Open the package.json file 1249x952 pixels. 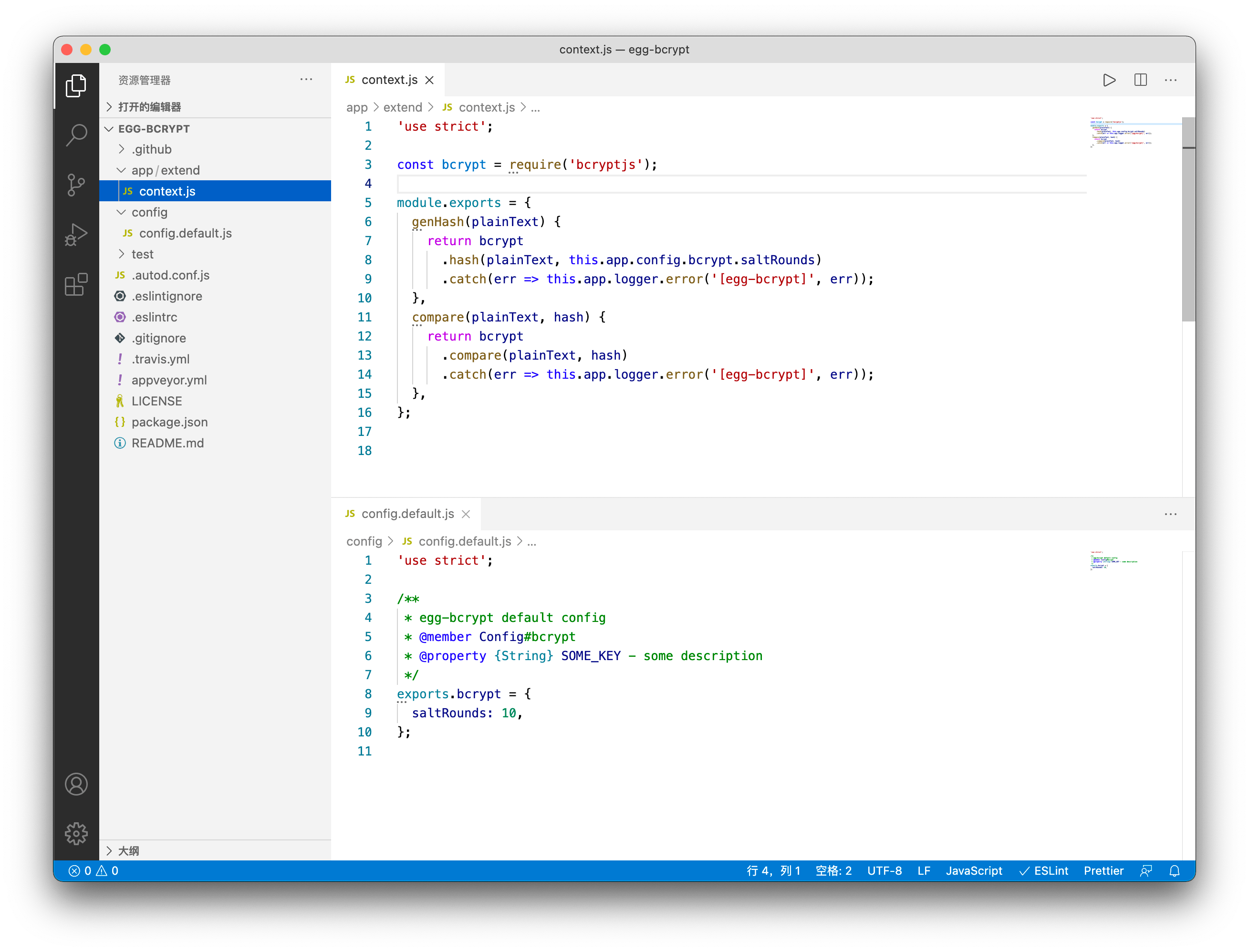[x=215, y=422]
